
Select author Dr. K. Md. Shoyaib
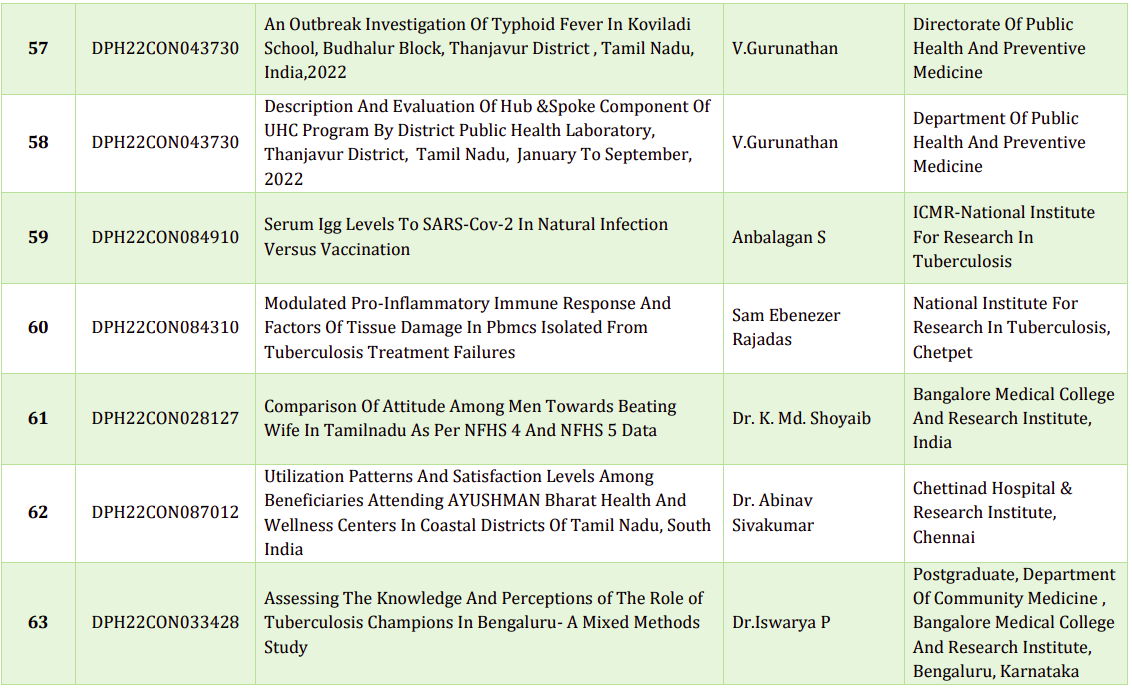click(801, 418)
